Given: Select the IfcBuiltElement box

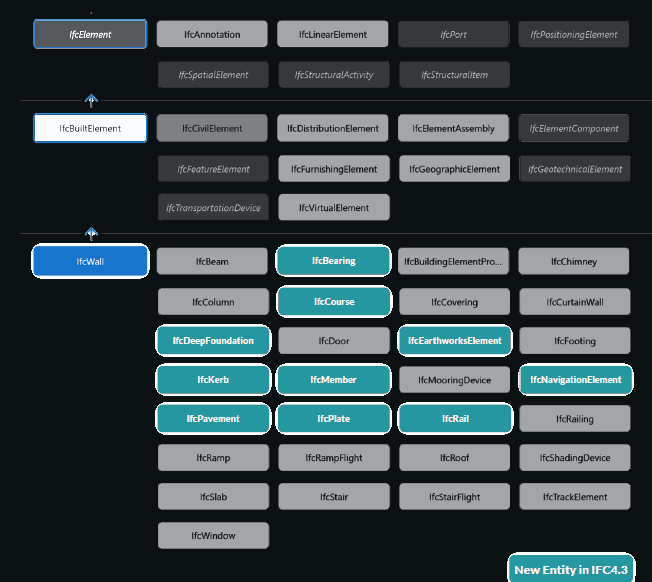Looking at the screenshot, I should [x=90, y=128].
